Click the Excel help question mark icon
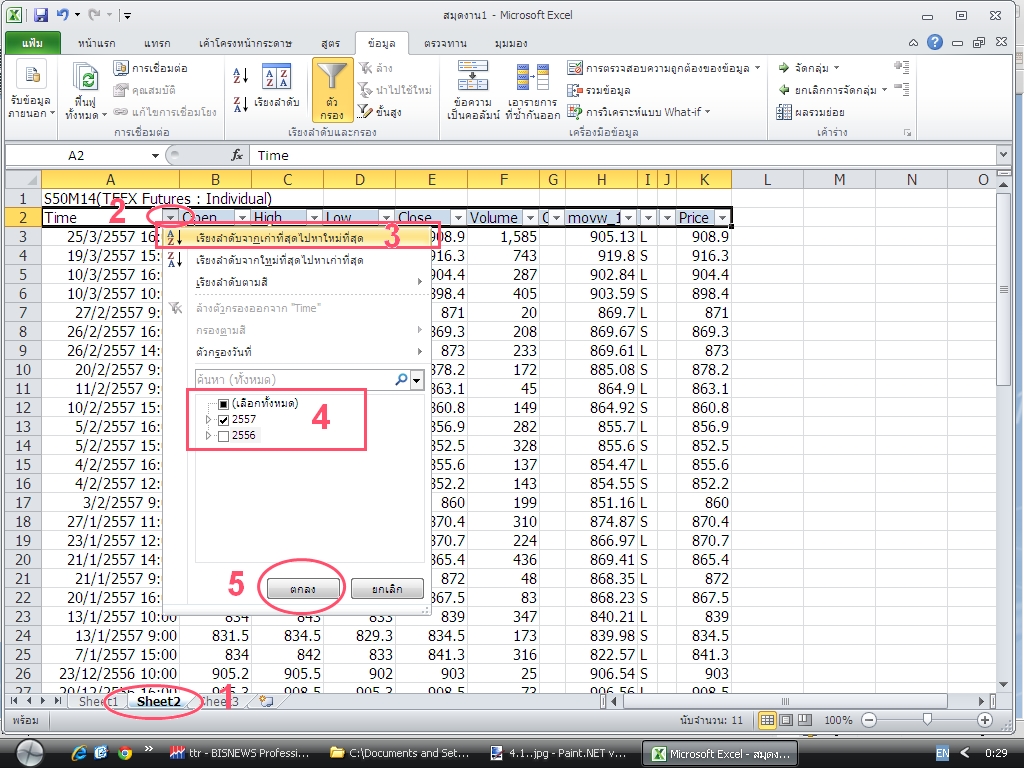The height and width of the screenshot is (768, 1024). point(935,42)
